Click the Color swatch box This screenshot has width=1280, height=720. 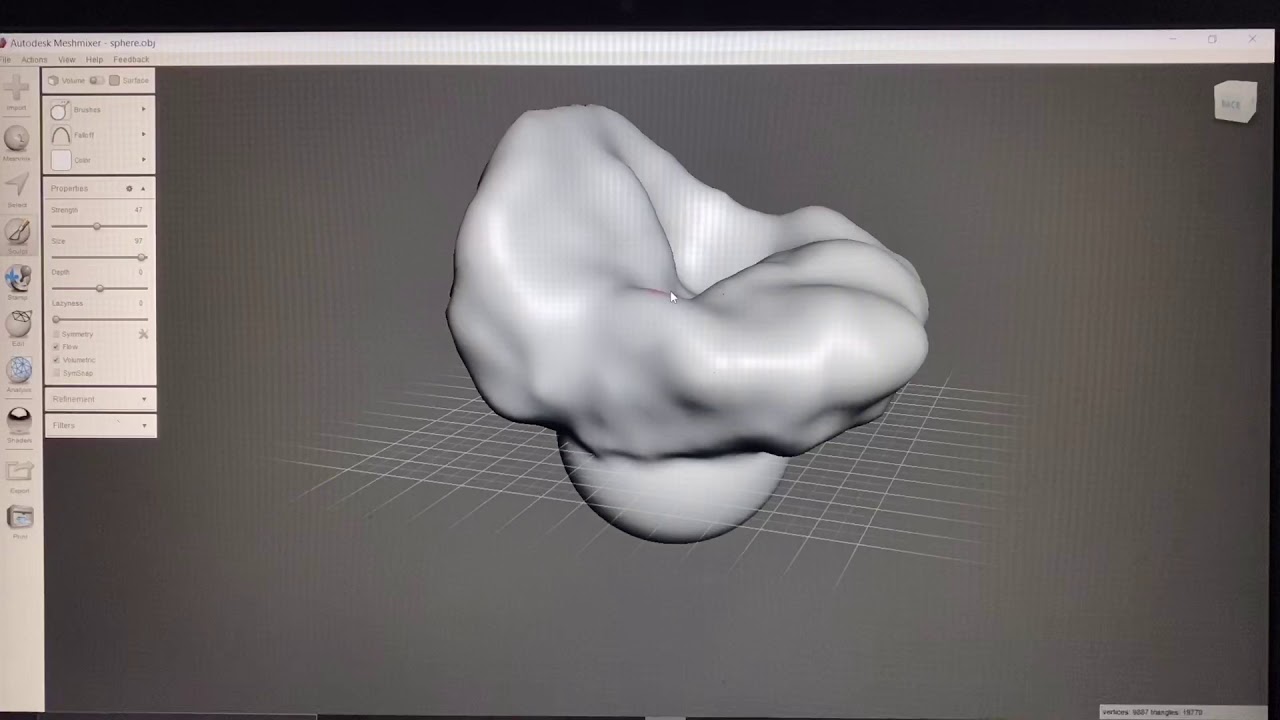click(61, 160)
